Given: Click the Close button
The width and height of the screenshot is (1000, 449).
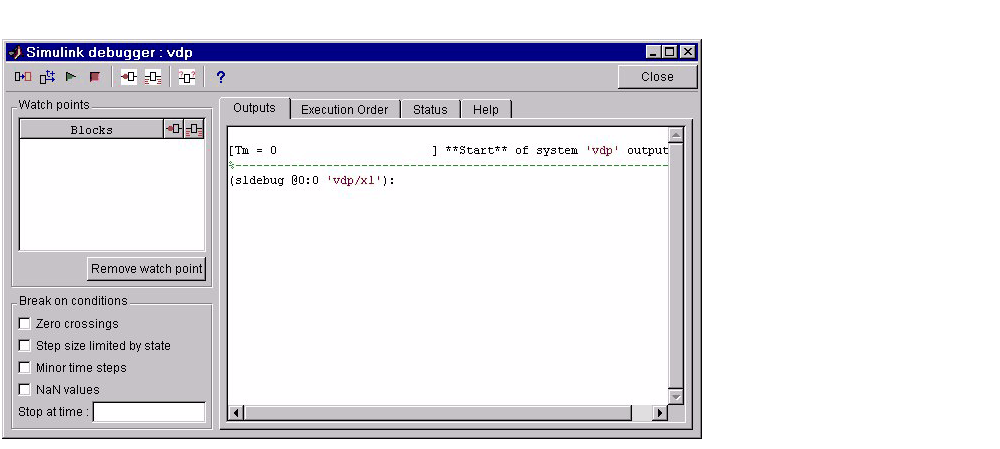Looking at the screenshot, I should [x=658, y=77].
